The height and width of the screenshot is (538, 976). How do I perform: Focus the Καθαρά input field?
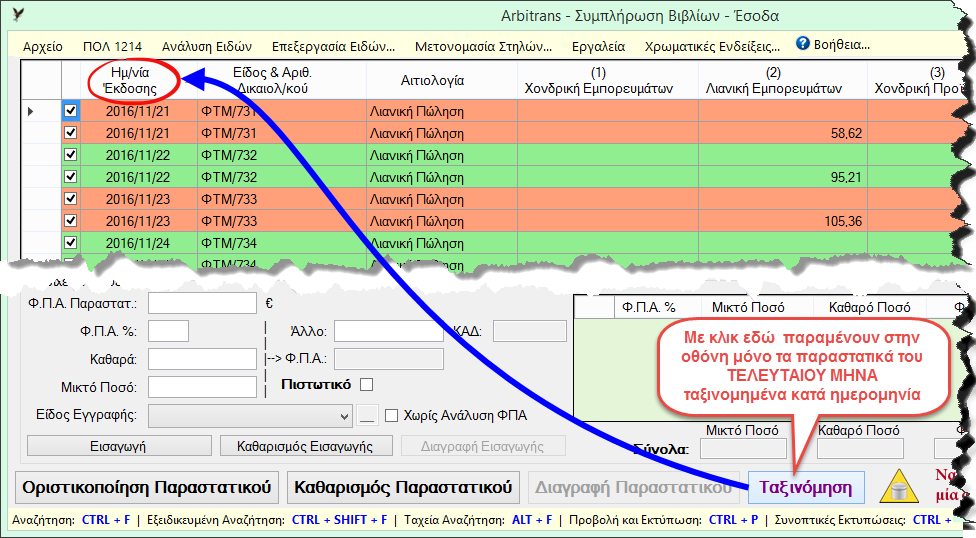coord(202,359)
